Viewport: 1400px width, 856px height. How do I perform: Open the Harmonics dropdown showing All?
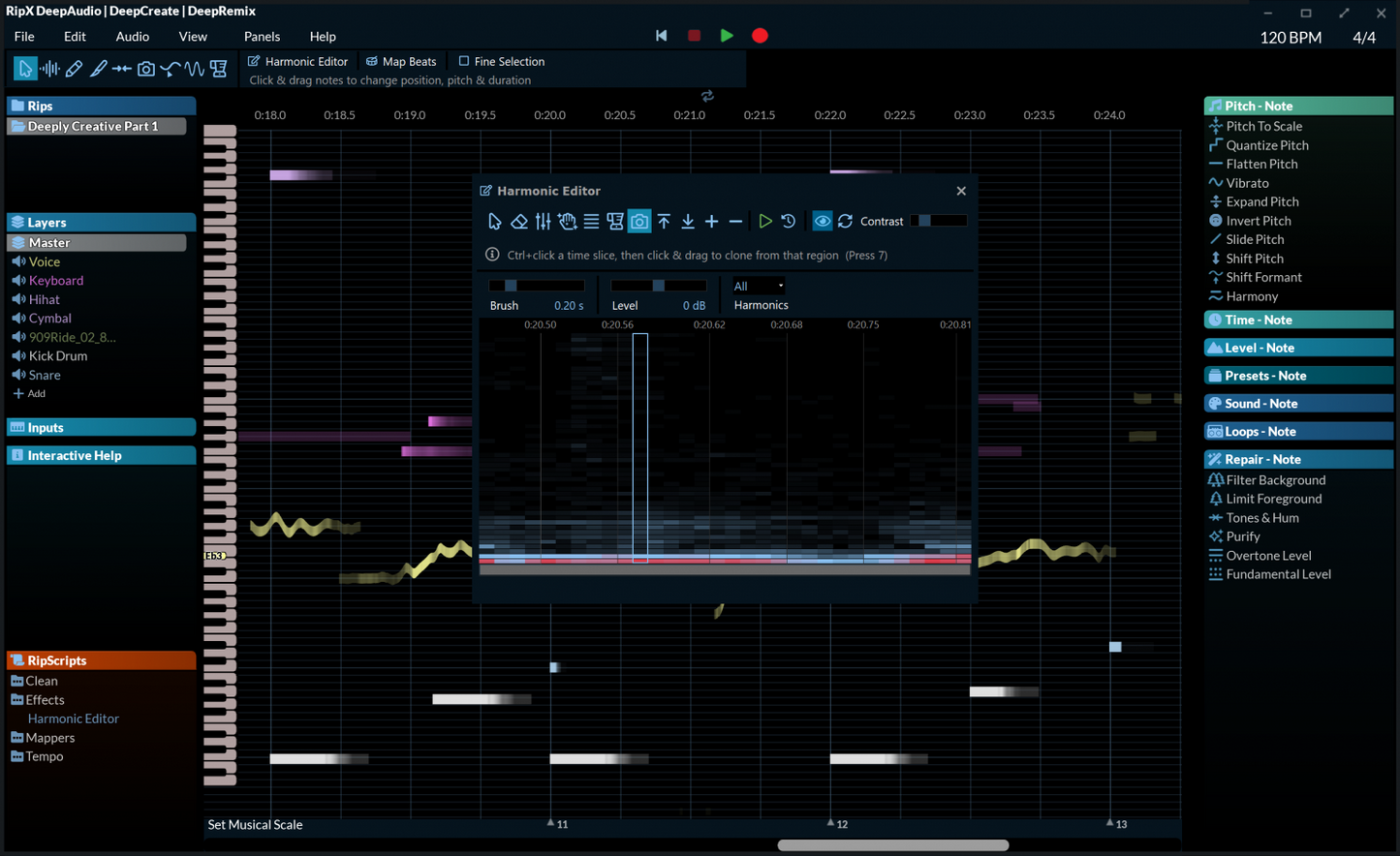click(757, 286)
